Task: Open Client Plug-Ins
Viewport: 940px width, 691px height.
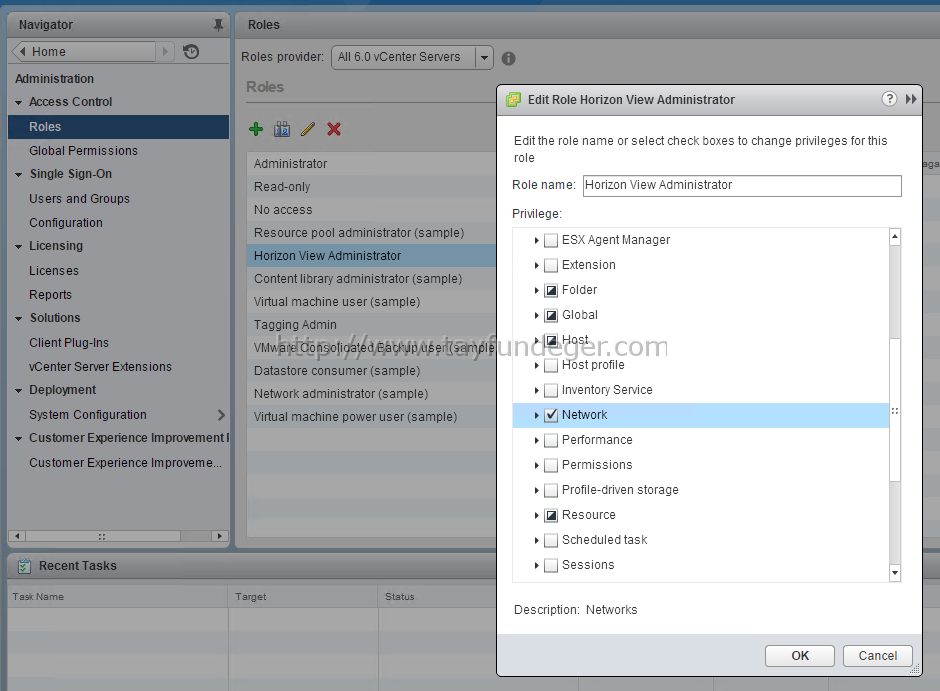Action: pyautogui.click(x=69, y=342)
